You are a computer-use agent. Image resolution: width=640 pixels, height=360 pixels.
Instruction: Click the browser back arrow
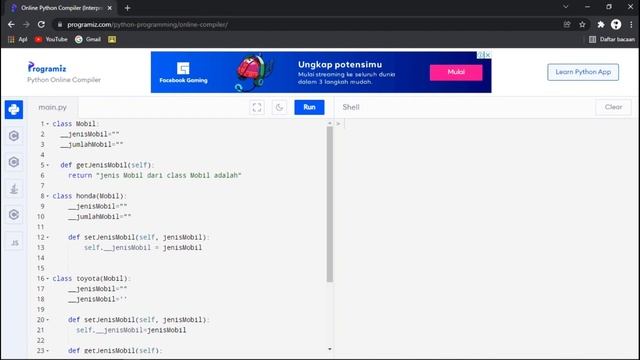tap(11, 24)
